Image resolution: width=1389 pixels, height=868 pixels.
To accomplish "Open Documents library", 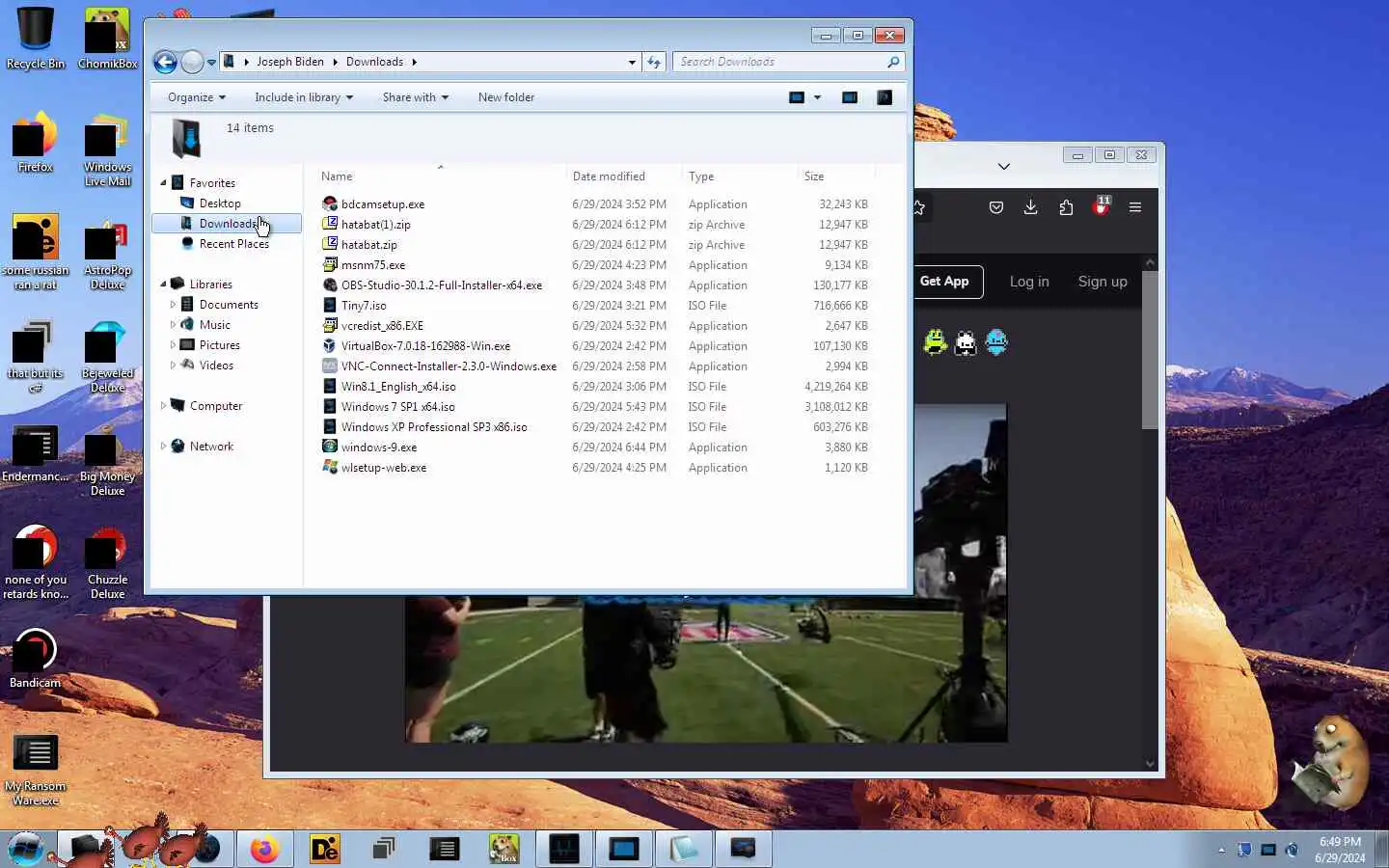I will point(229,305).
